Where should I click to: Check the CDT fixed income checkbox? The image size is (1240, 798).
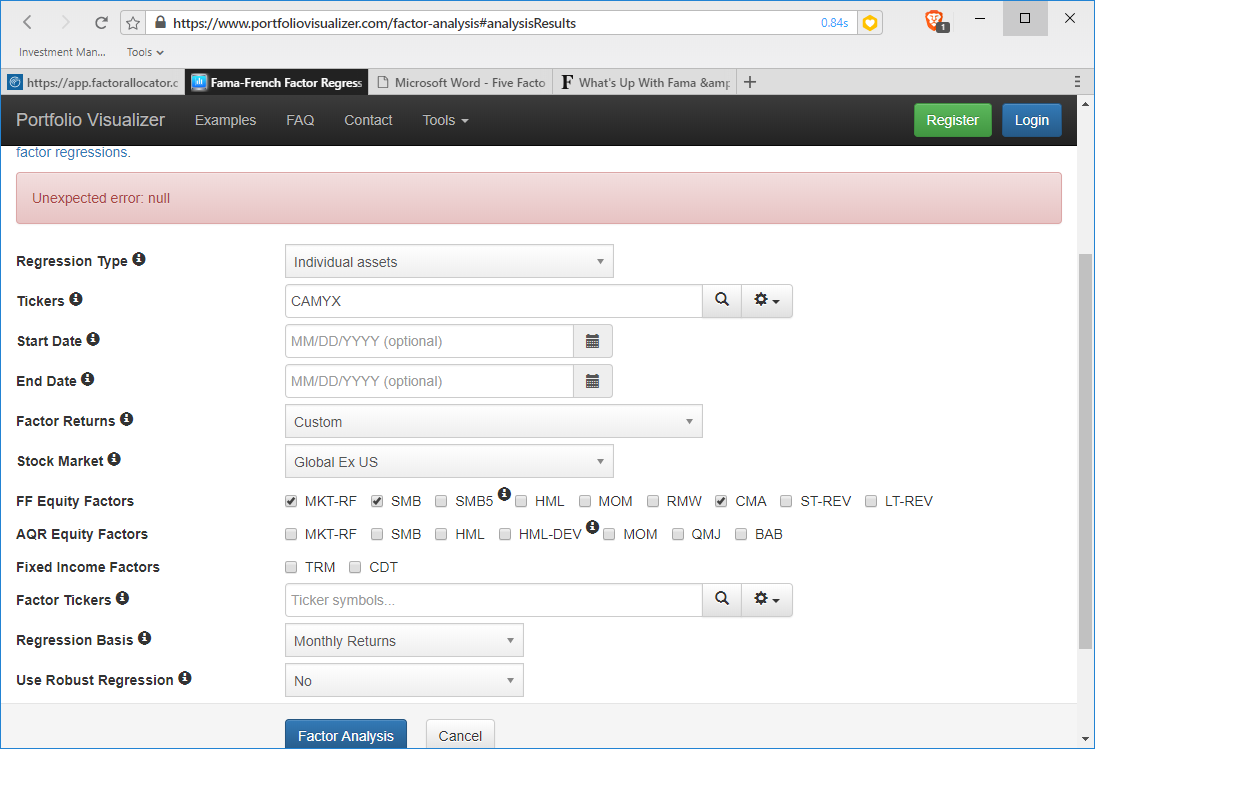click(355, 567)
